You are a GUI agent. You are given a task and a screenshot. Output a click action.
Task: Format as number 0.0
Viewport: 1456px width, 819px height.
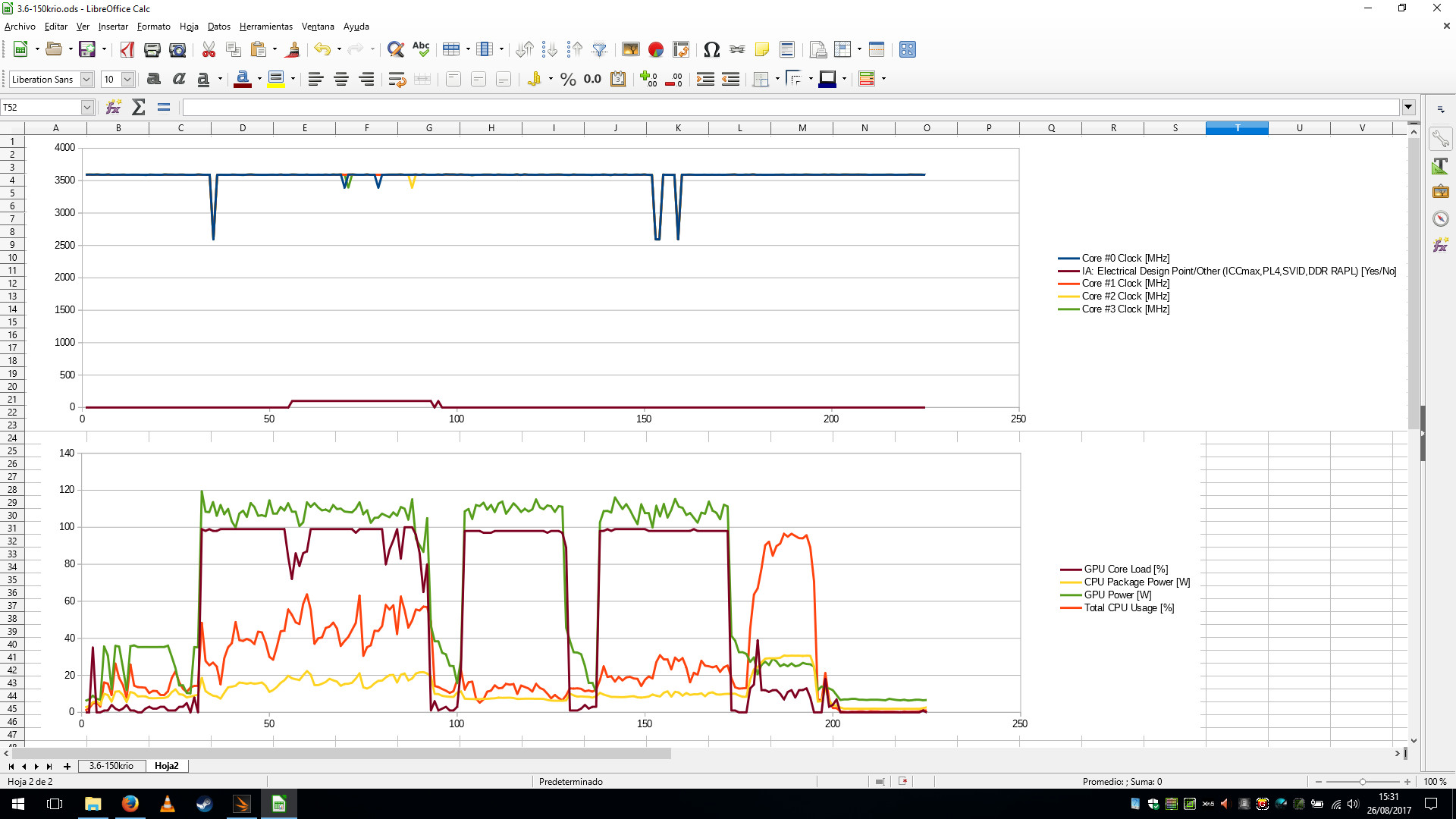[593, 79]
